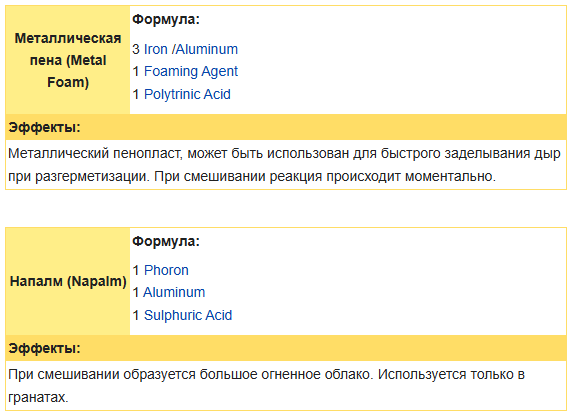Click the Эффекты header of Napalm table
572x418 pixels.
[x=286, y=348]
